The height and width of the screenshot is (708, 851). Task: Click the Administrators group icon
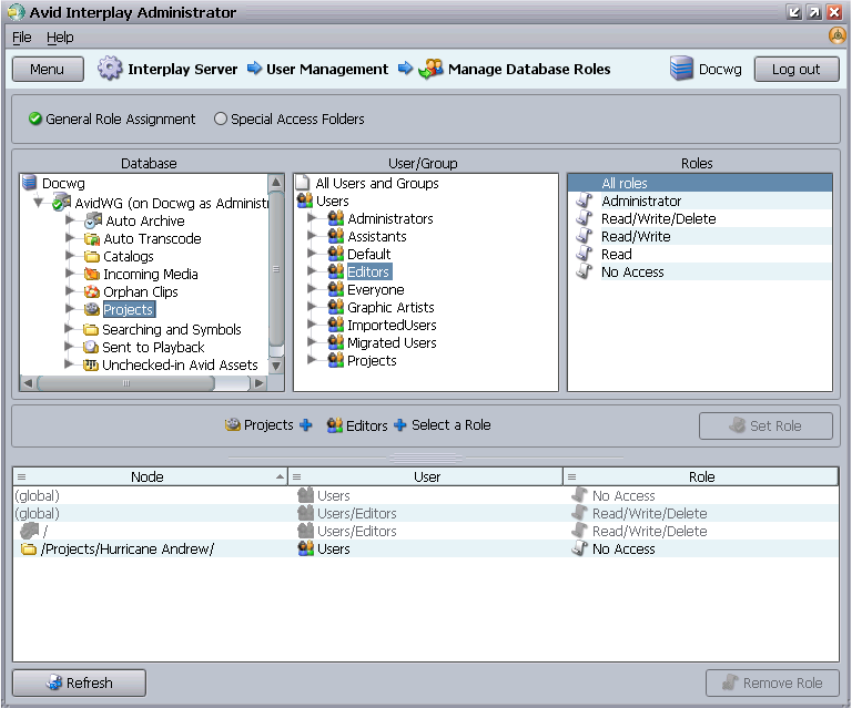coord(336,218)
